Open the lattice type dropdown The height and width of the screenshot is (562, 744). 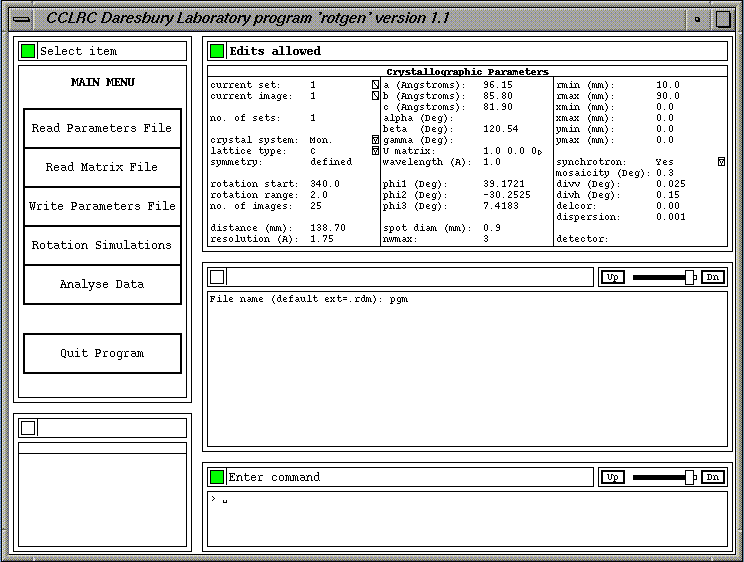pyautogui.click(x=376, y=151)
